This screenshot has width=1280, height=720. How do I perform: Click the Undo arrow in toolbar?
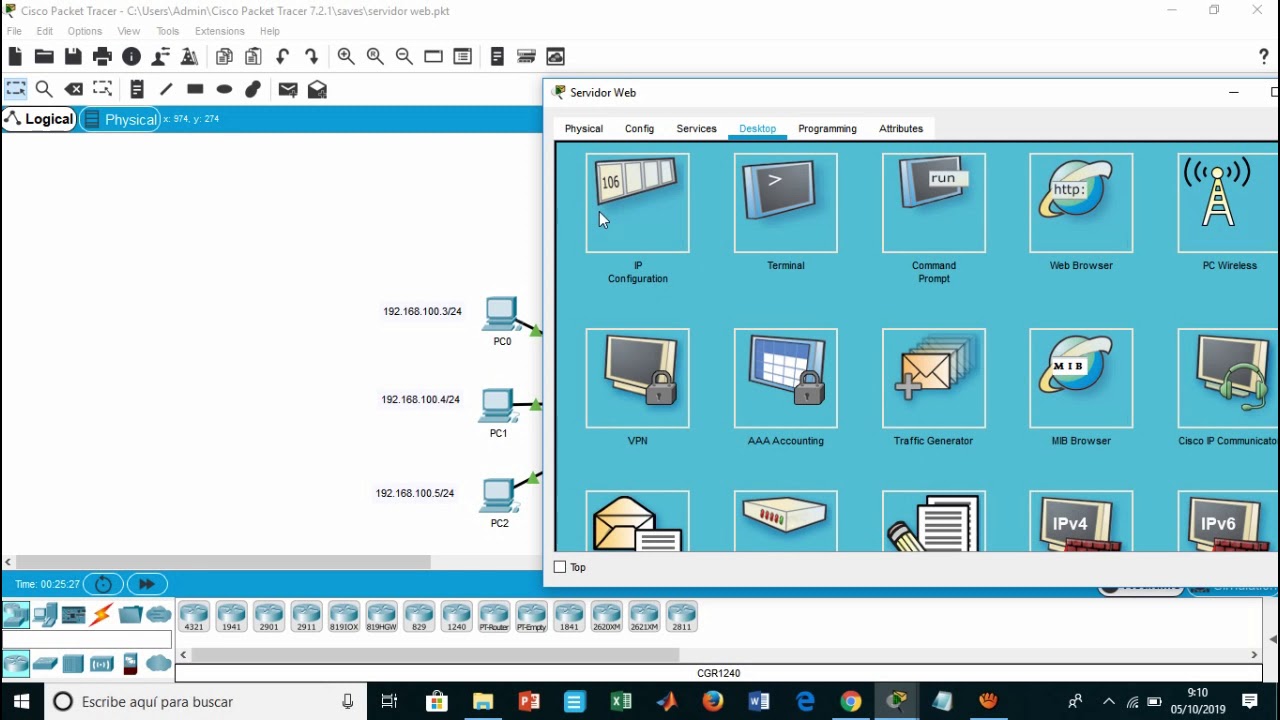coord(283,57)
